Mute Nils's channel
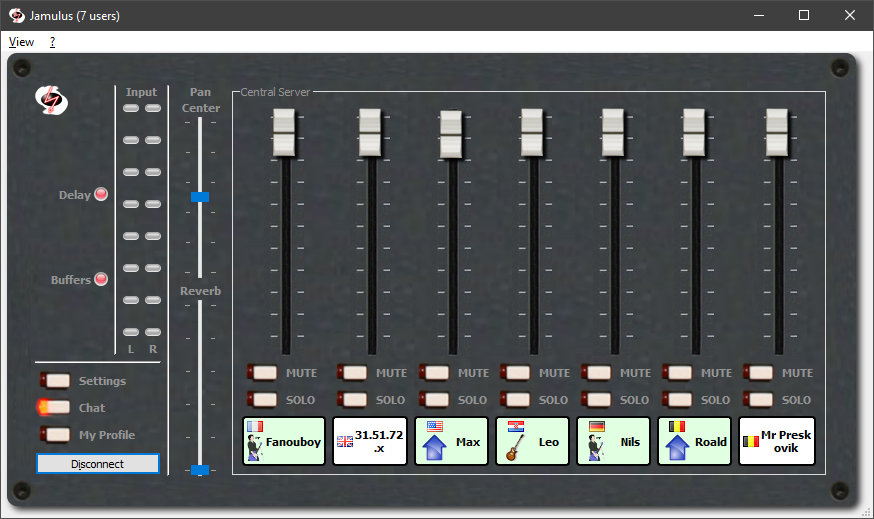 [596, 372]
